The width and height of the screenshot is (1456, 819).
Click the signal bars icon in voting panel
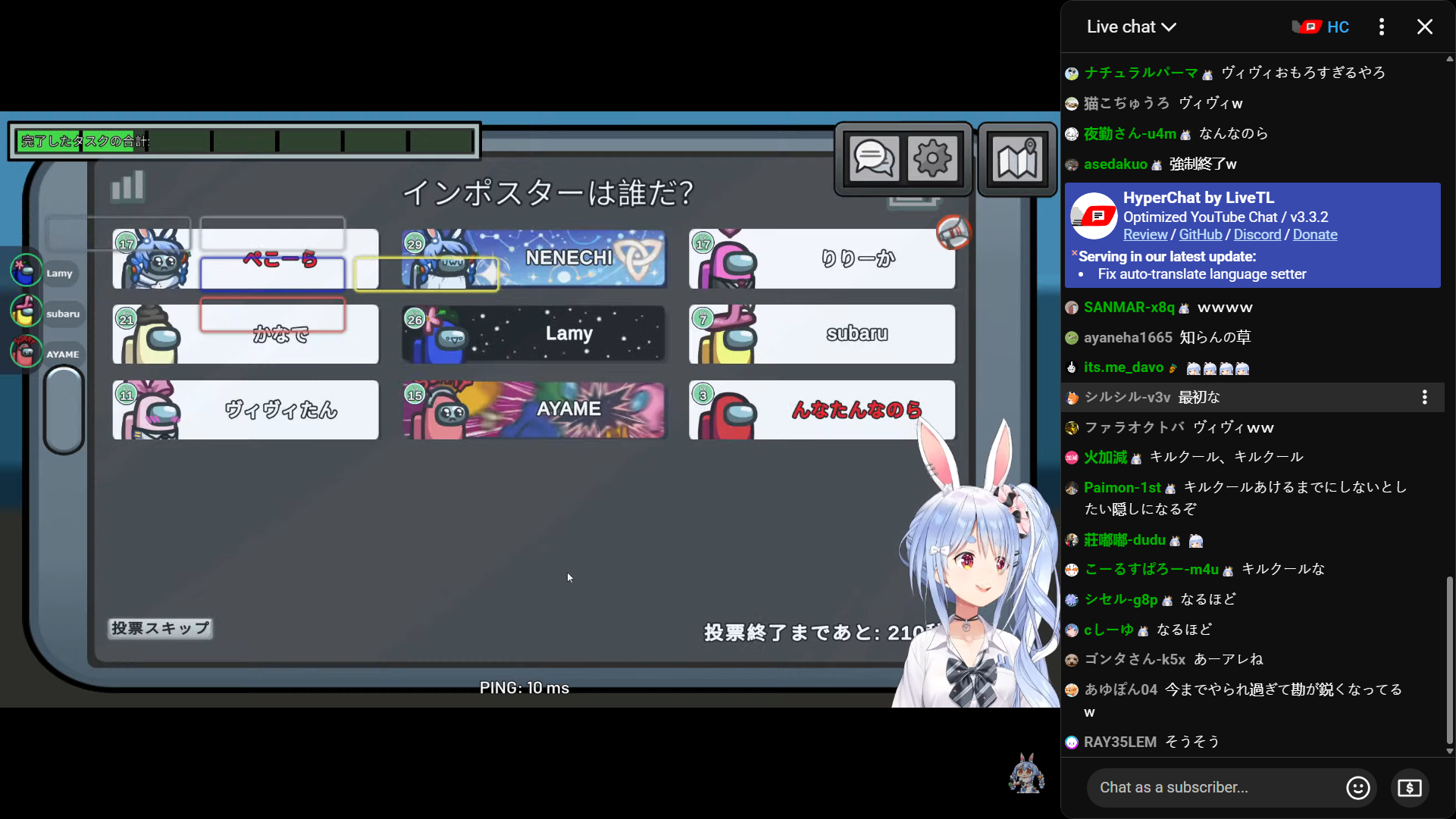click(127, 186)
